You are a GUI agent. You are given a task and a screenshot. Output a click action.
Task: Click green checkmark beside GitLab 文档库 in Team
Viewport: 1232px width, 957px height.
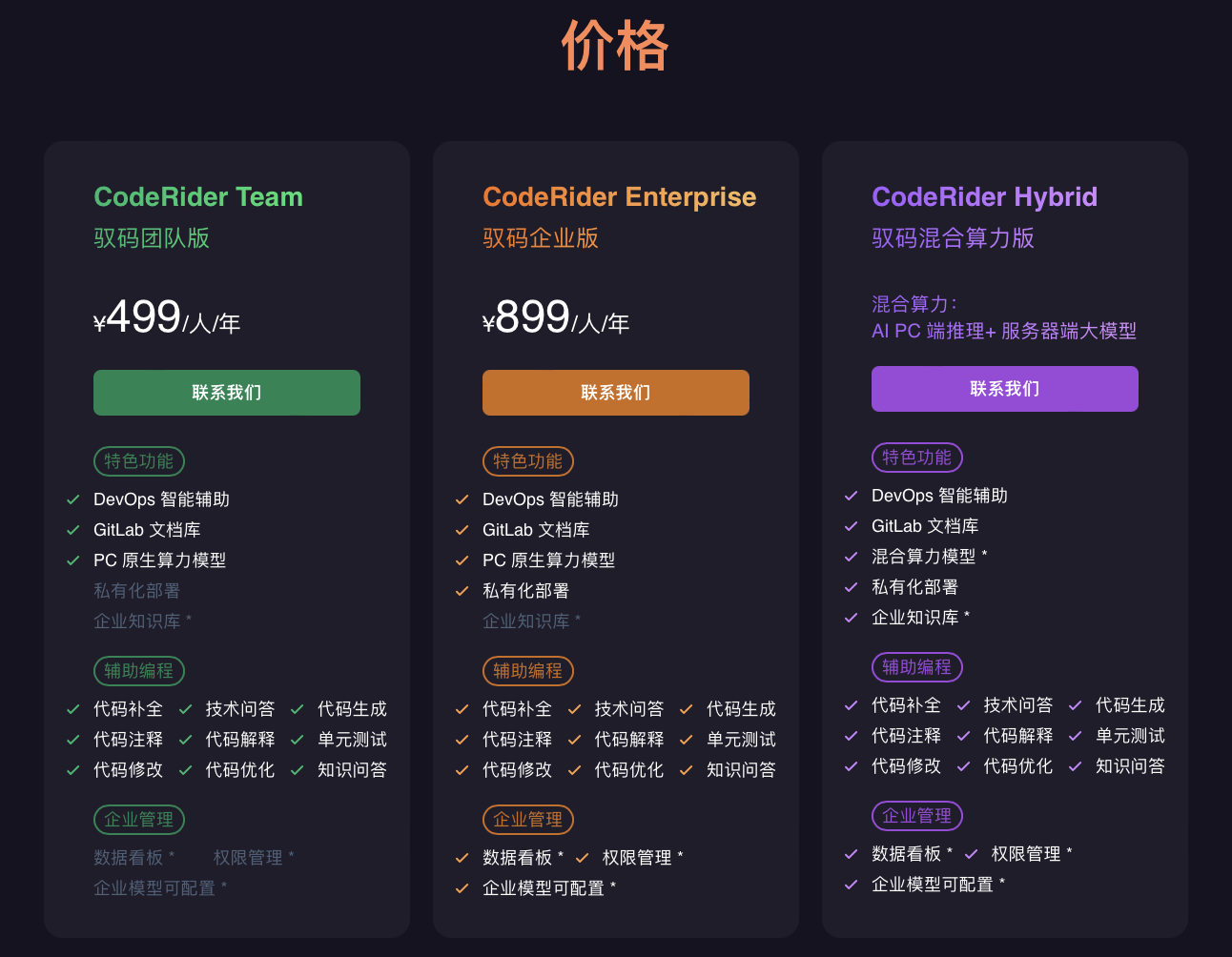coord(72,530)
